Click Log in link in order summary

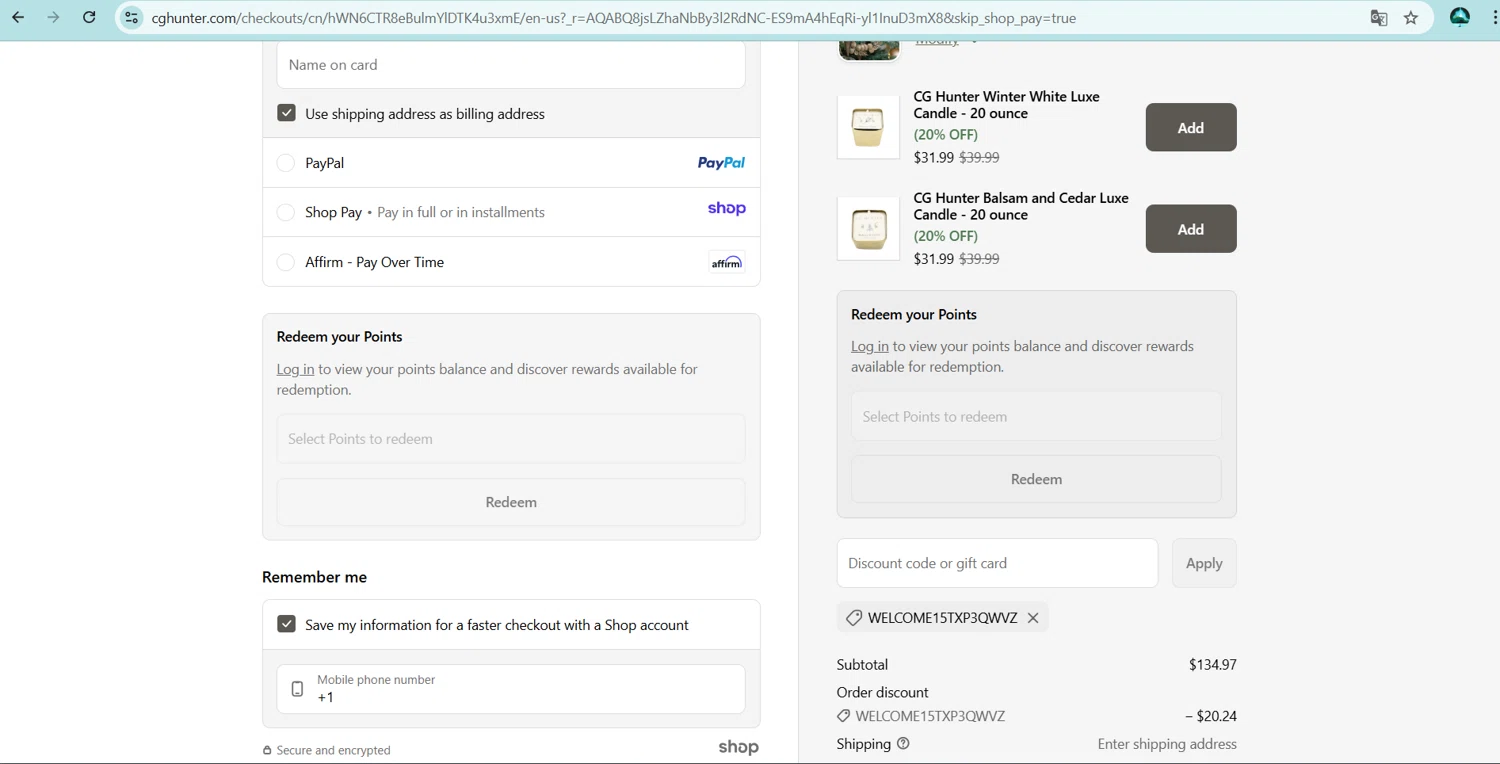click(x=869, y=346)
